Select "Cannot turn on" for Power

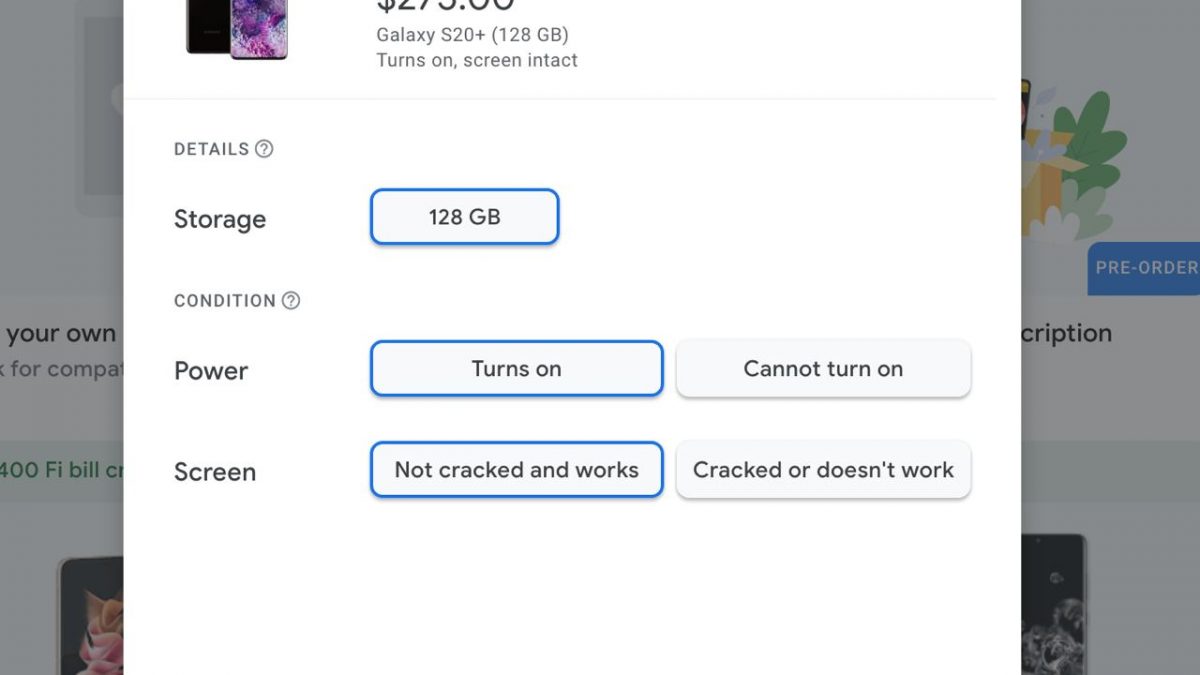pyautogui.click(x=823, y=369)
